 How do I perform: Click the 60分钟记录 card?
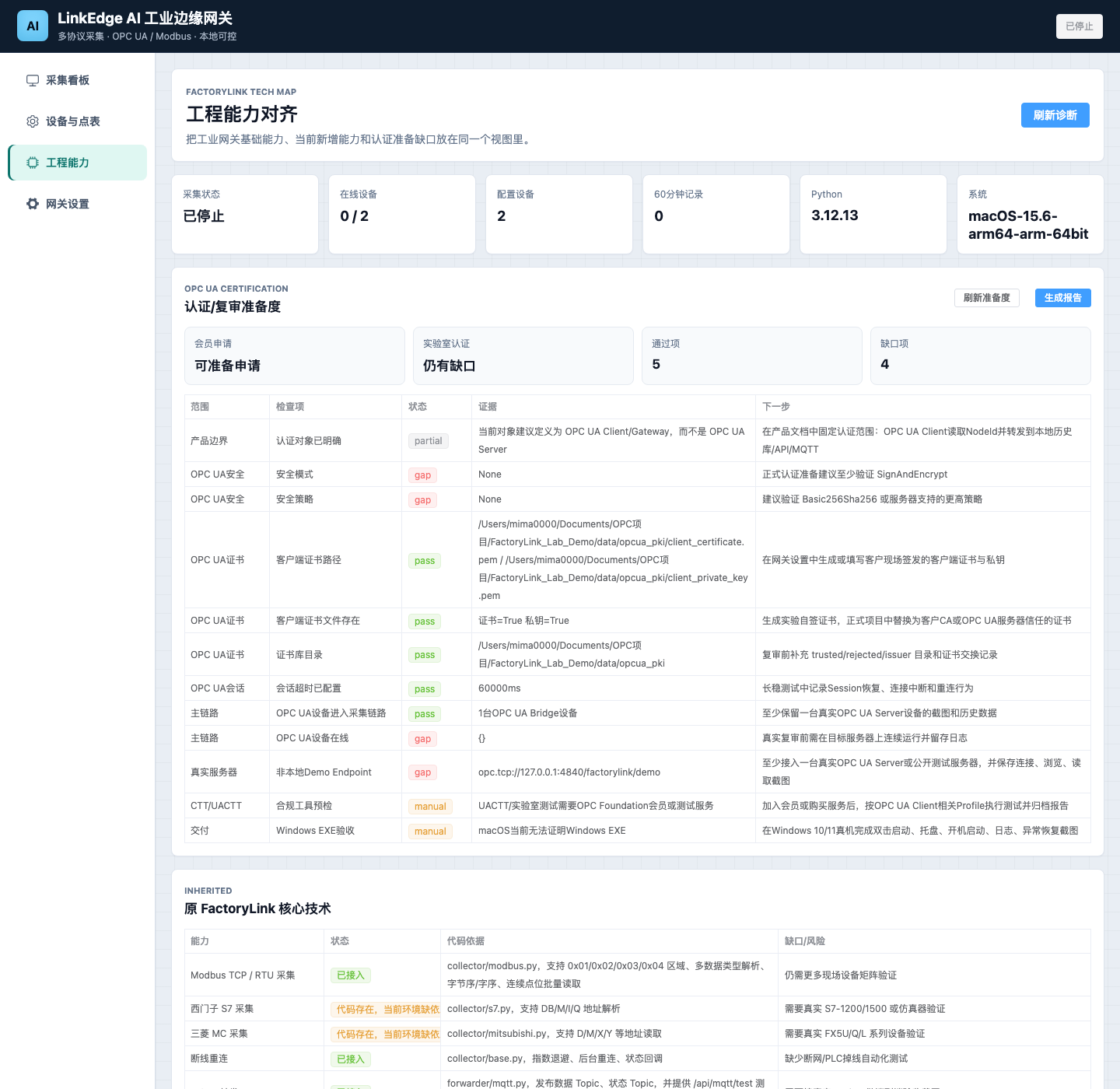(716, 214)
